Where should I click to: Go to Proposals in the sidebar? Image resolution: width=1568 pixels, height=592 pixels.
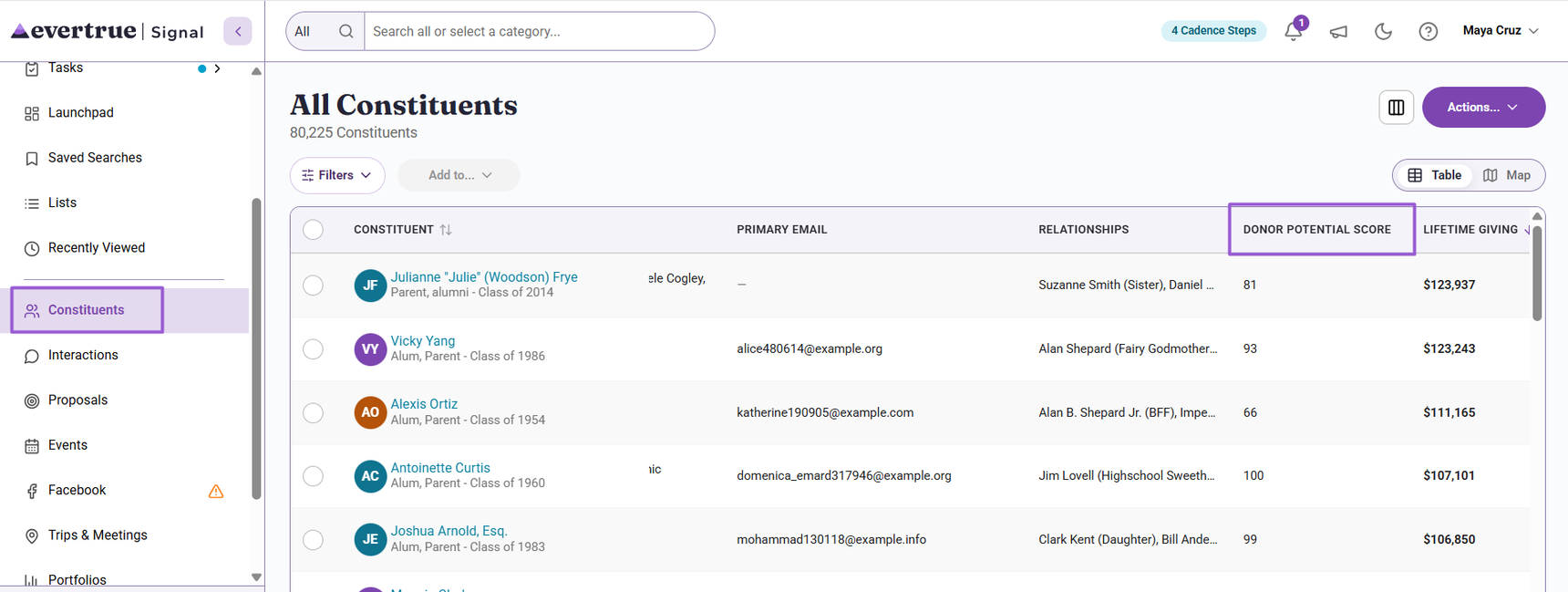pos(77,400)
